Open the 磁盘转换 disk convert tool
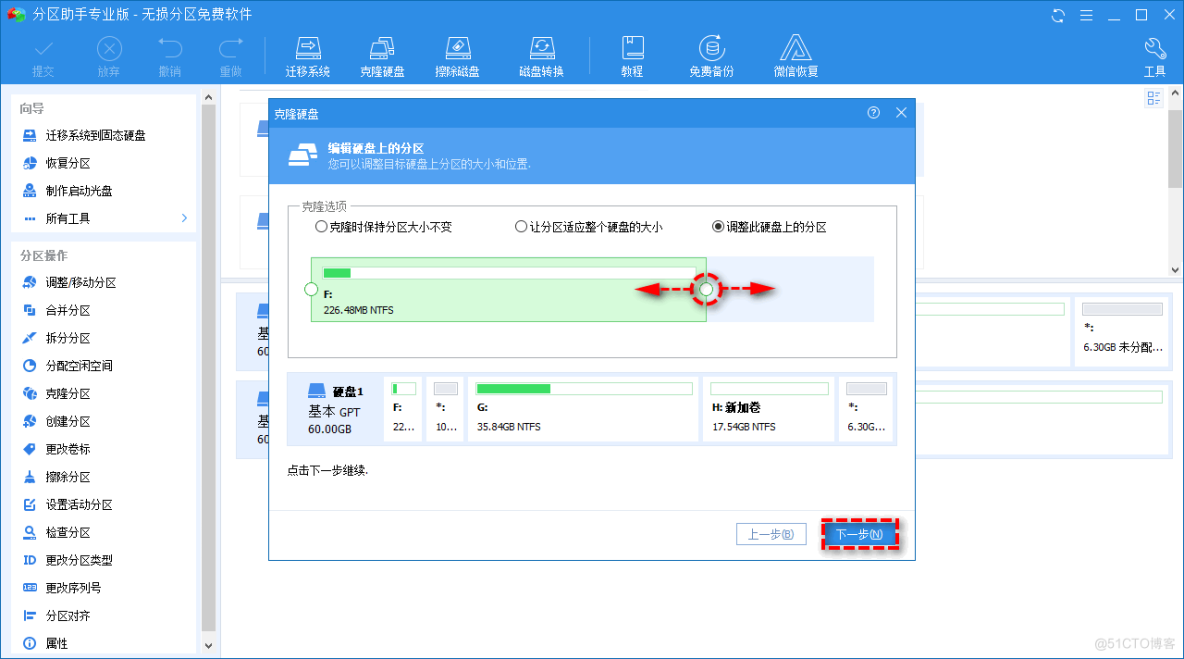This screenshot has width=1184, height=659. [x=541, y=57]
